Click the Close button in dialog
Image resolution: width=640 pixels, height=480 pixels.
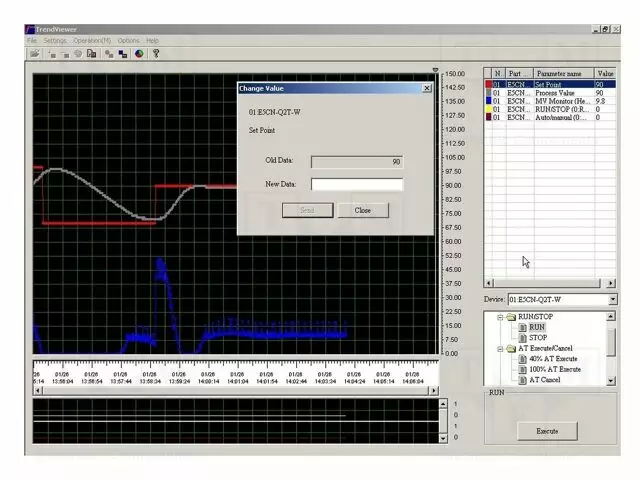click(x=362, y=210)
